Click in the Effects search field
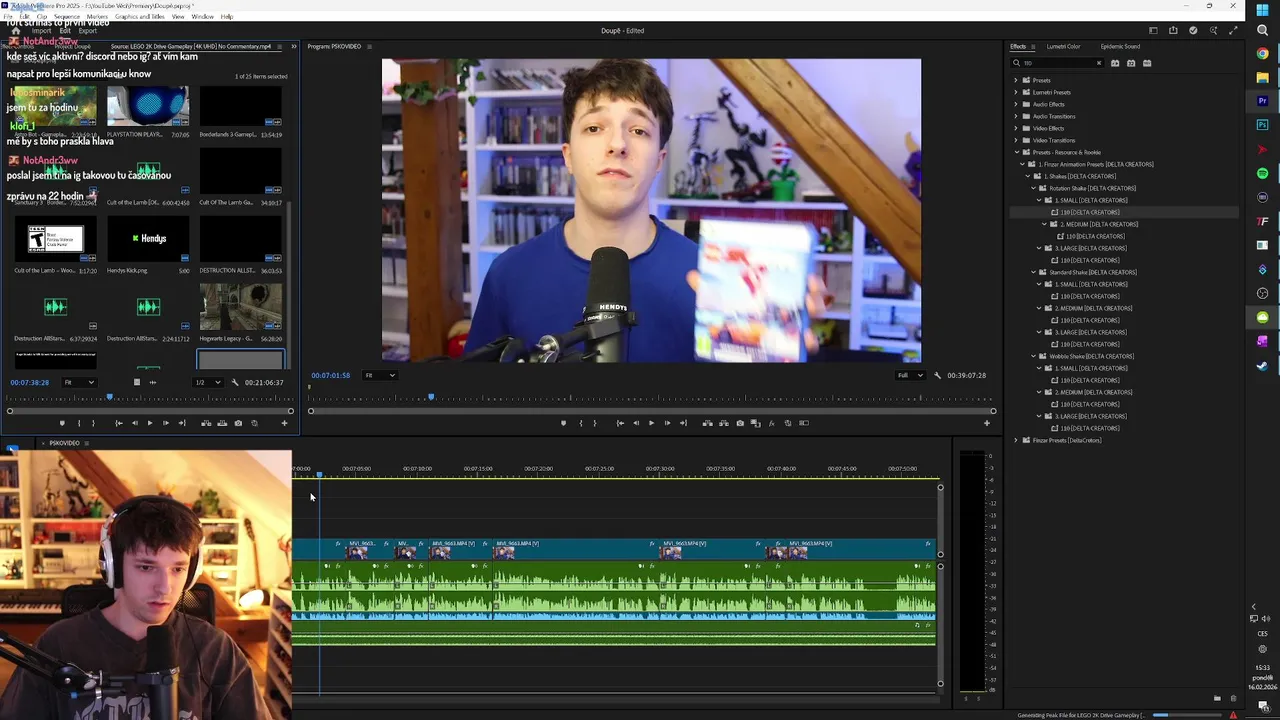Screen dimensions: 1280x720 coord(1058,63)
